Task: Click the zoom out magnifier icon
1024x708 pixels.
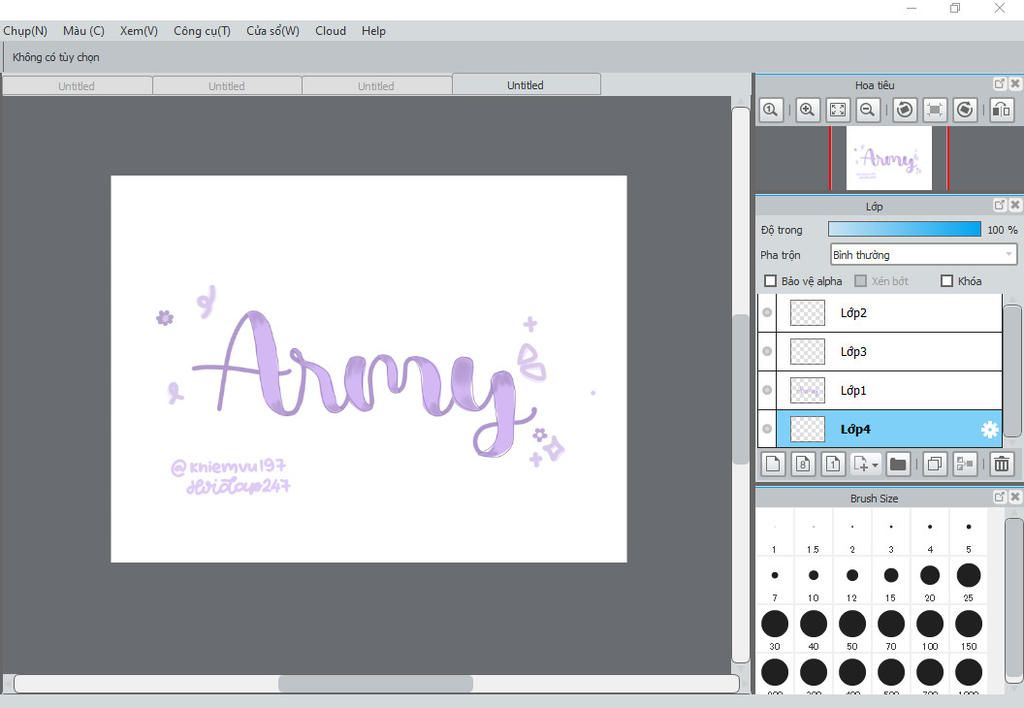Action: click(868, 110)
